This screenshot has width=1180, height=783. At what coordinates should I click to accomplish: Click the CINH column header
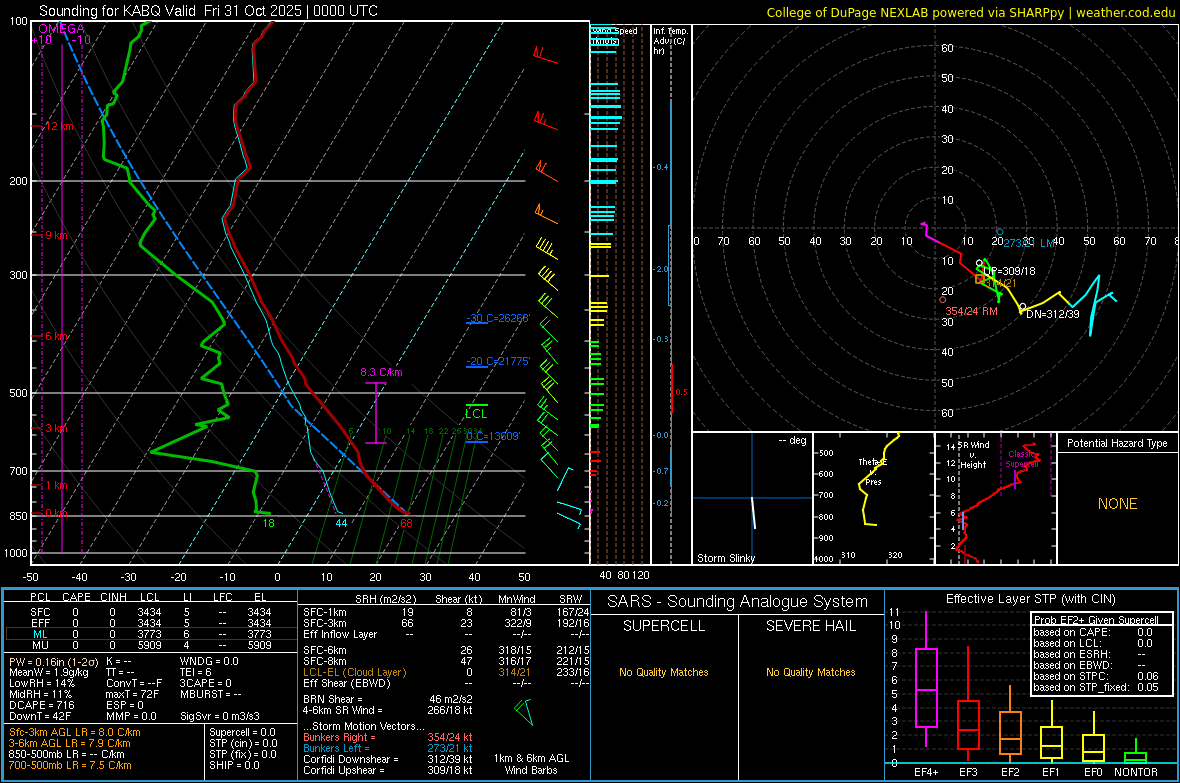[x=114, y=597]
